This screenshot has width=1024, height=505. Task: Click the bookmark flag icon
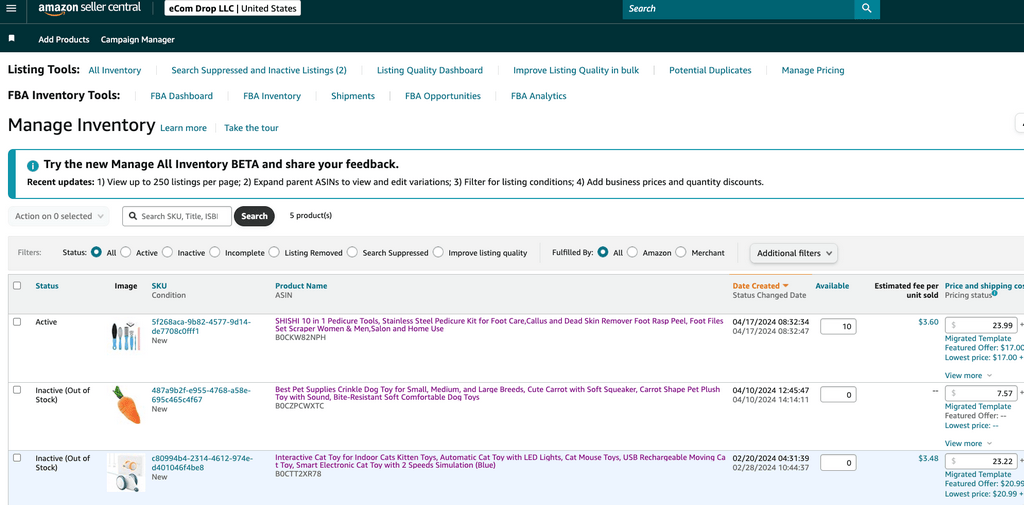12,39
